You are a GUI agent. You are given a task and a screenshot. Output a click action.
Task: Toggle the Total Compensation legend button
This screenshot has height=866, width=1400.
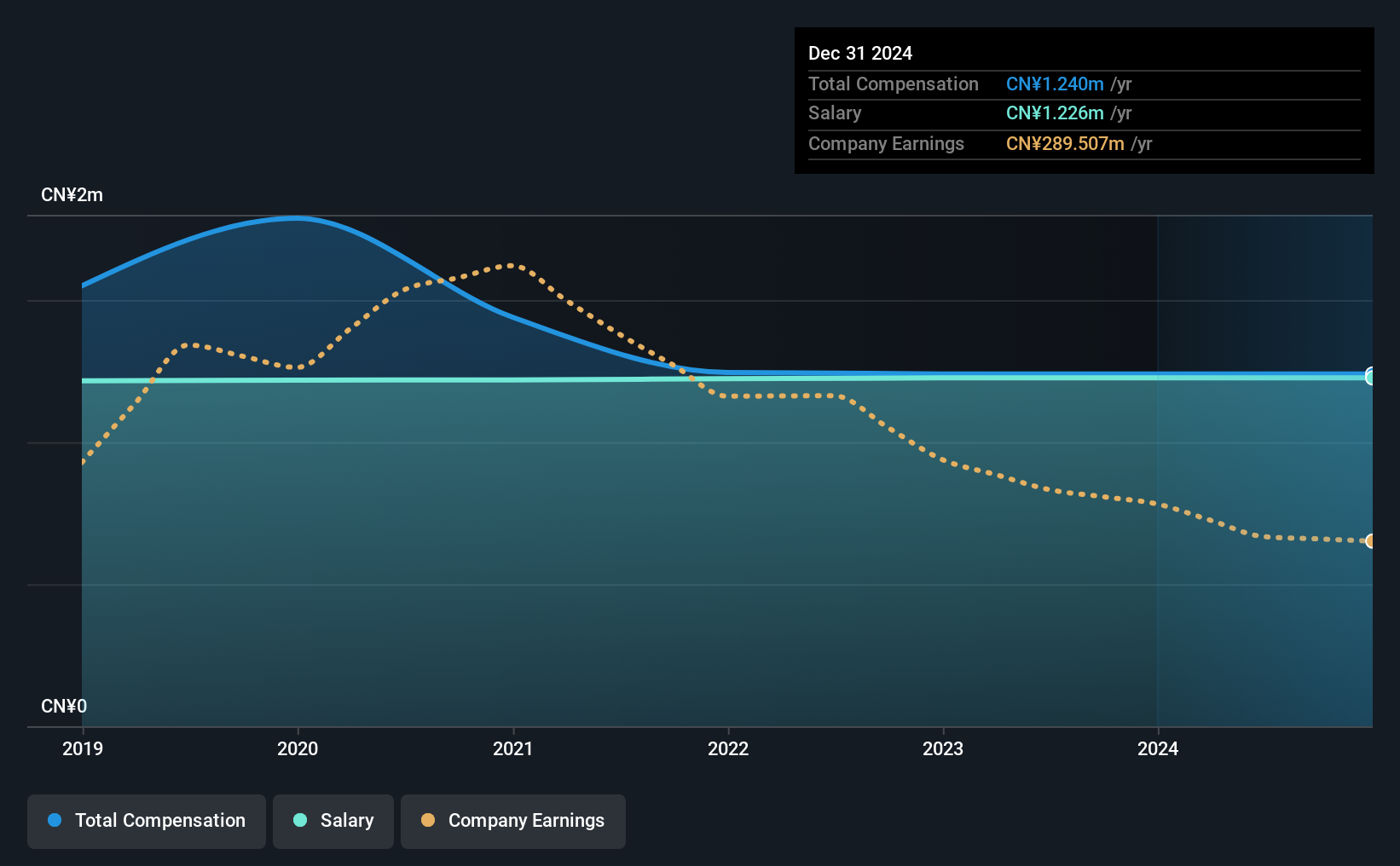147,821
